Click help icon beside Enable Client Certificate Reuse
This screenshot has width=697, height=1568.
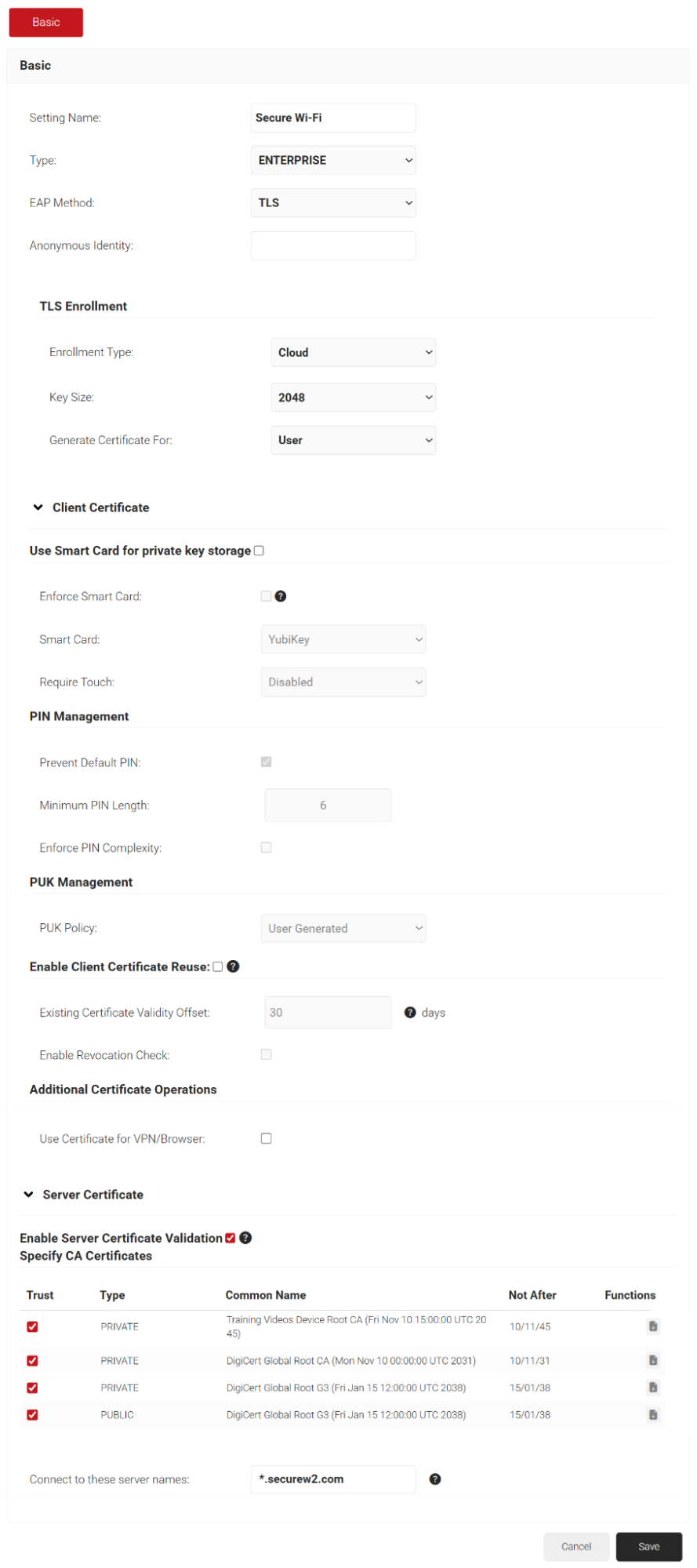pos(233,966)
